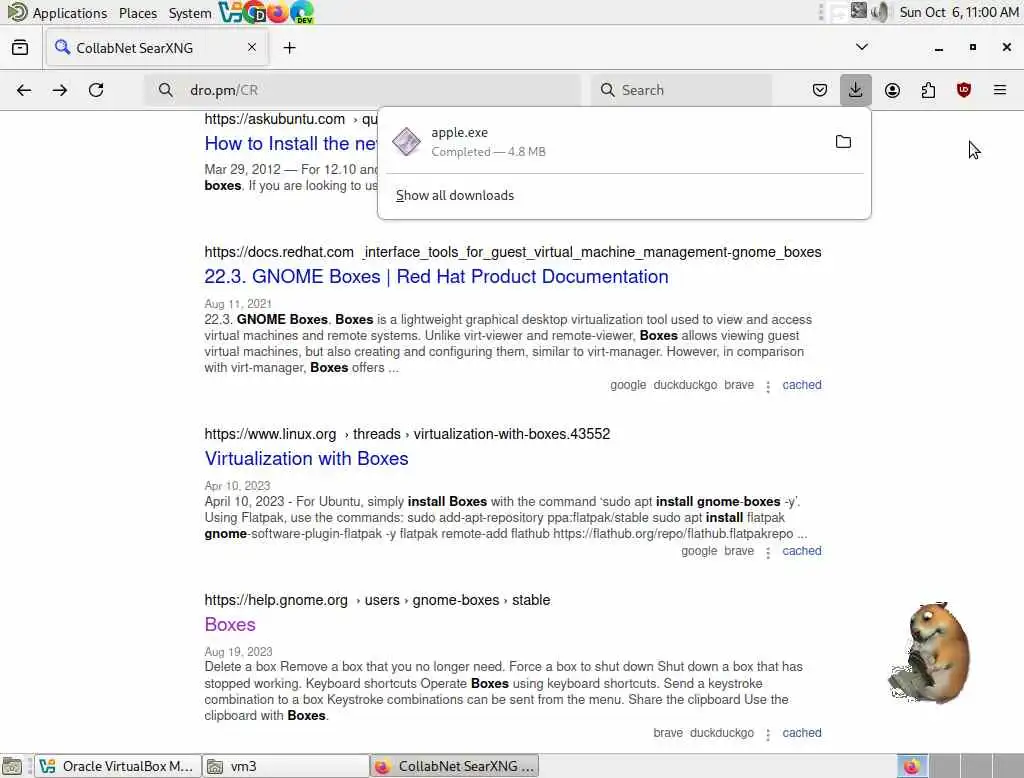Switch to CollabNet SearXNG taskbar window
This screenshot has height=778, width=1024.
(x=455, y=766)
